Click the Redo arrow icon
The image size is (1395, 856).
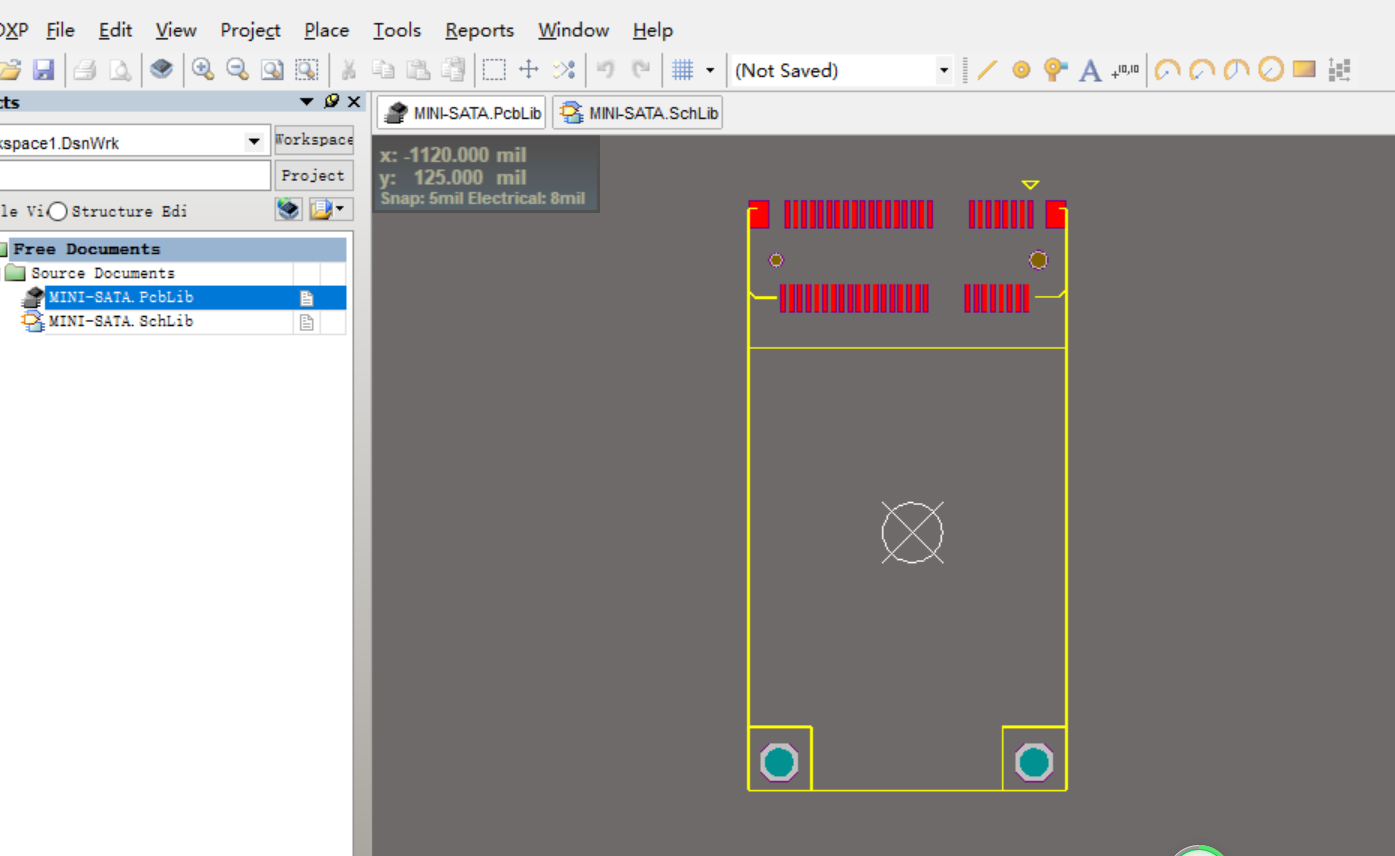(641, 70)
